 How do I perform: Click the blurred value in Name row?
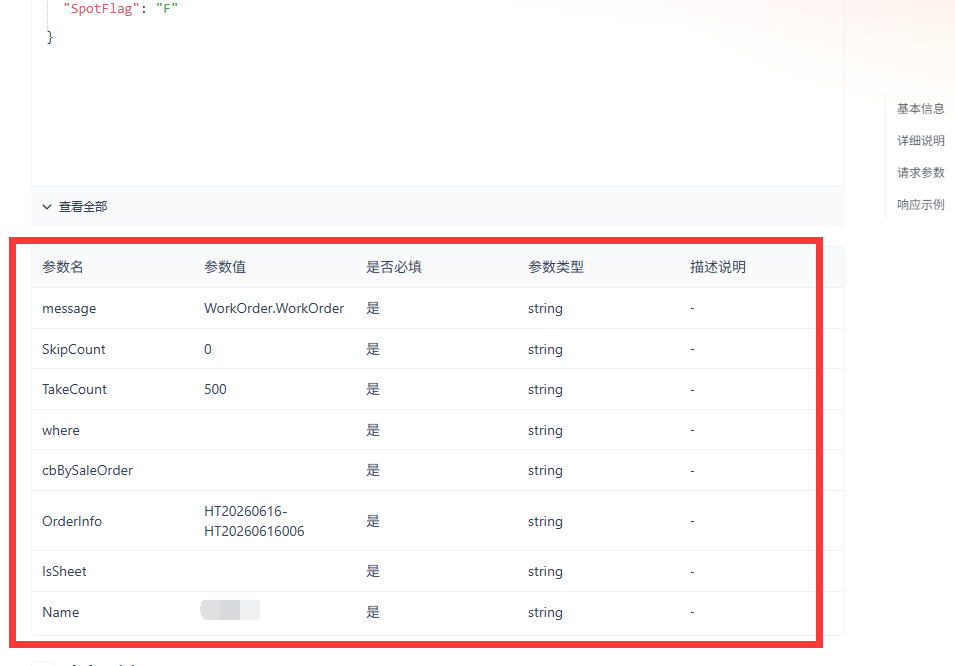pyautogui.click(x=230, y=610)
